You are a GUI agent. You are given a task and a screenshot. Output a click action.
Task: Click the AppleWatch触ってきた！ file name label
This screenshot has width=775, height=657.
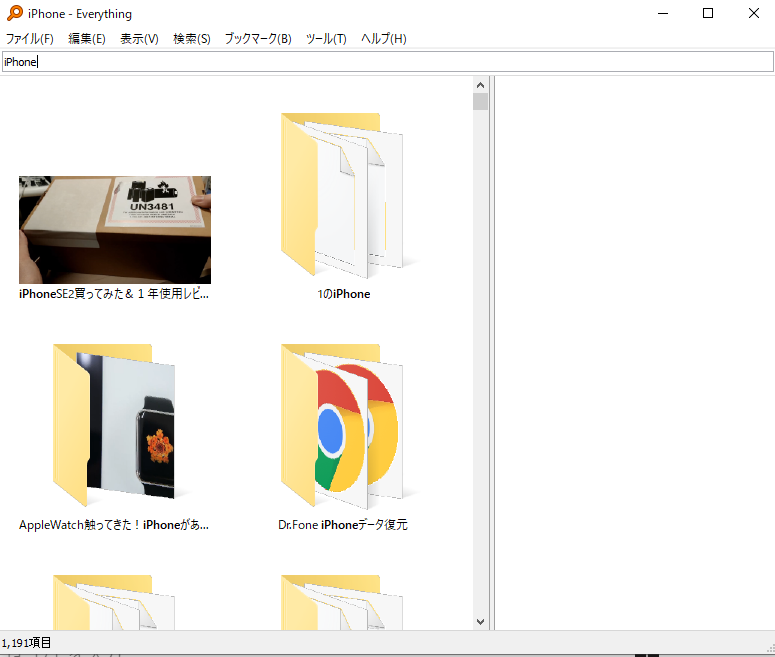114,525
